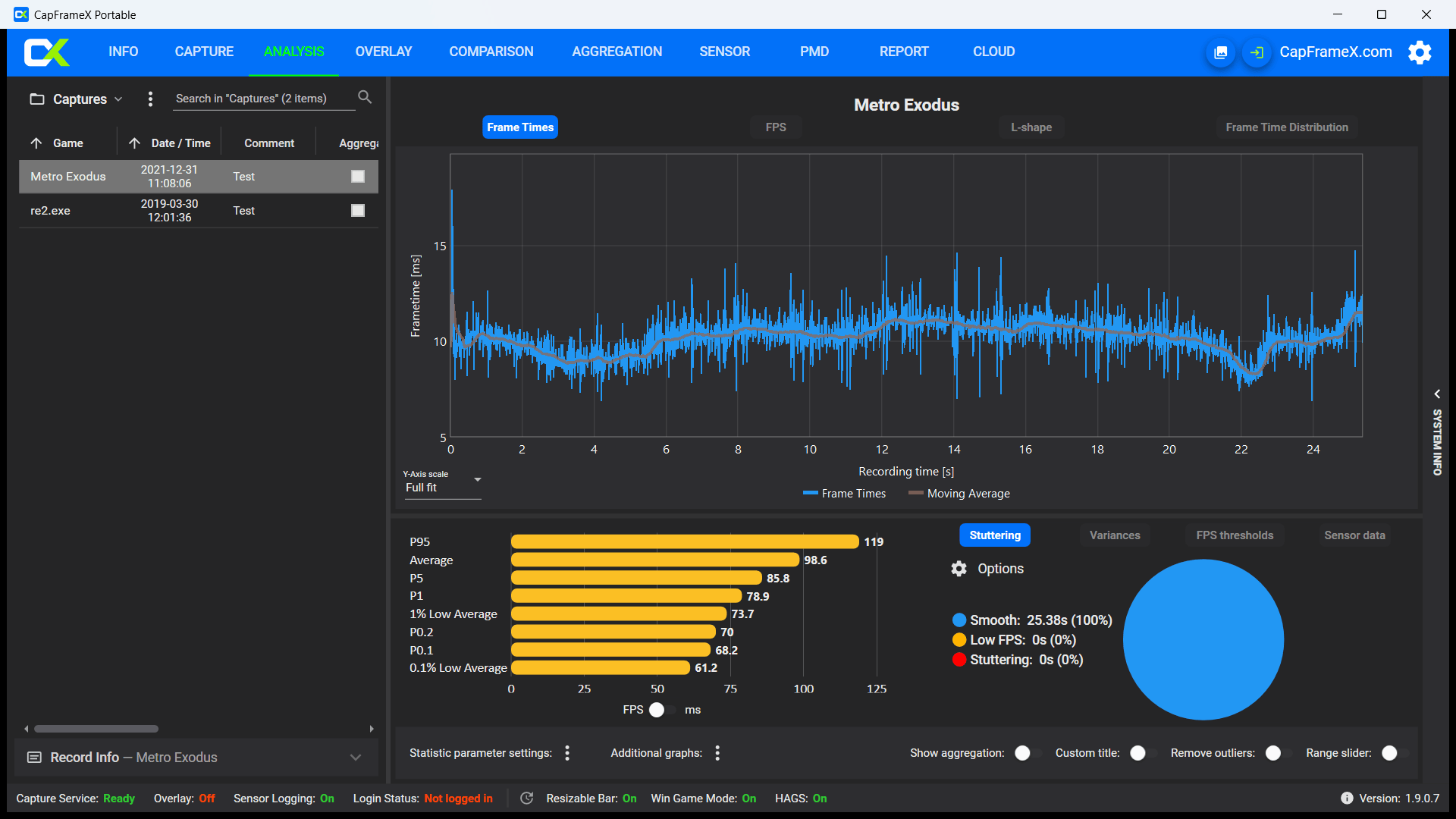Image resolution: width=1456 pixels, height=819 pixels.
Task: Open the screenshots gallery icon button
Action: pyautogui.click(x=1220, y=52)
